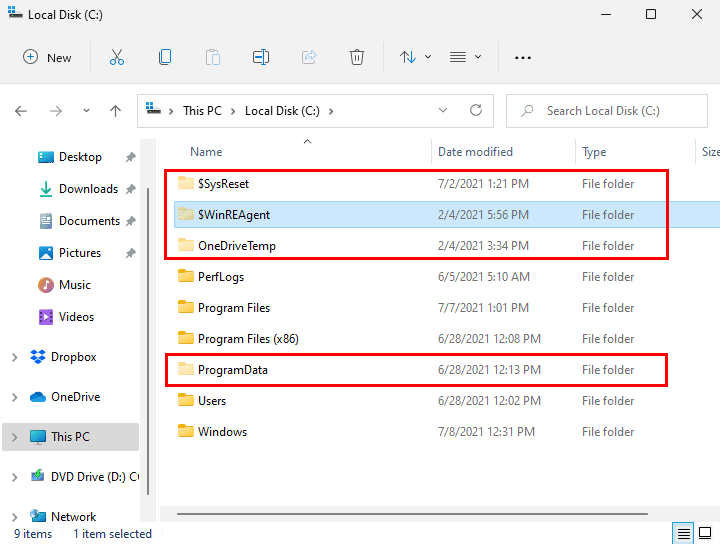This screenshot has height=544, width=720.
Task: Click the Delete trash icon
Action: tap(357, 57)
